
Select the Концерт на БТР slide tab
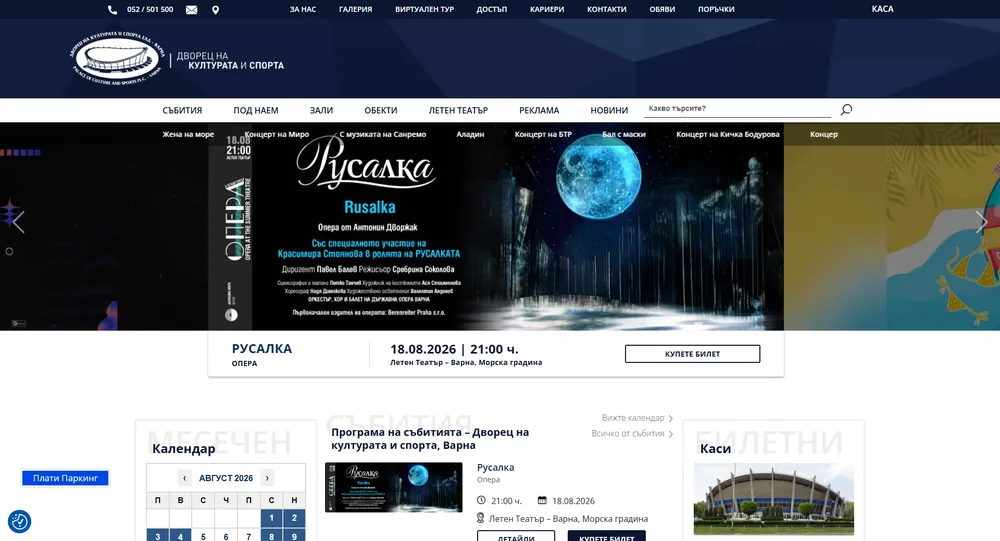coord(543,135)
